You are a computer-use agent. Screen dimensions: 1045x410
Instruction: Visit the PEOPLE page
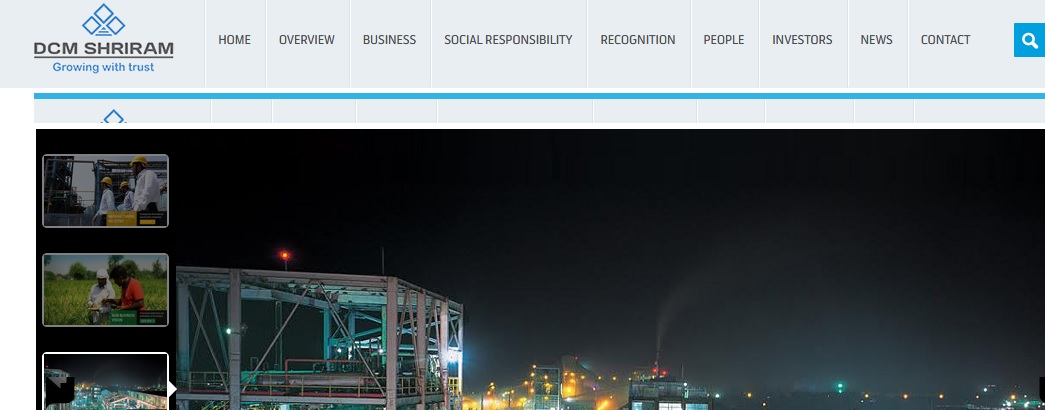724,40
